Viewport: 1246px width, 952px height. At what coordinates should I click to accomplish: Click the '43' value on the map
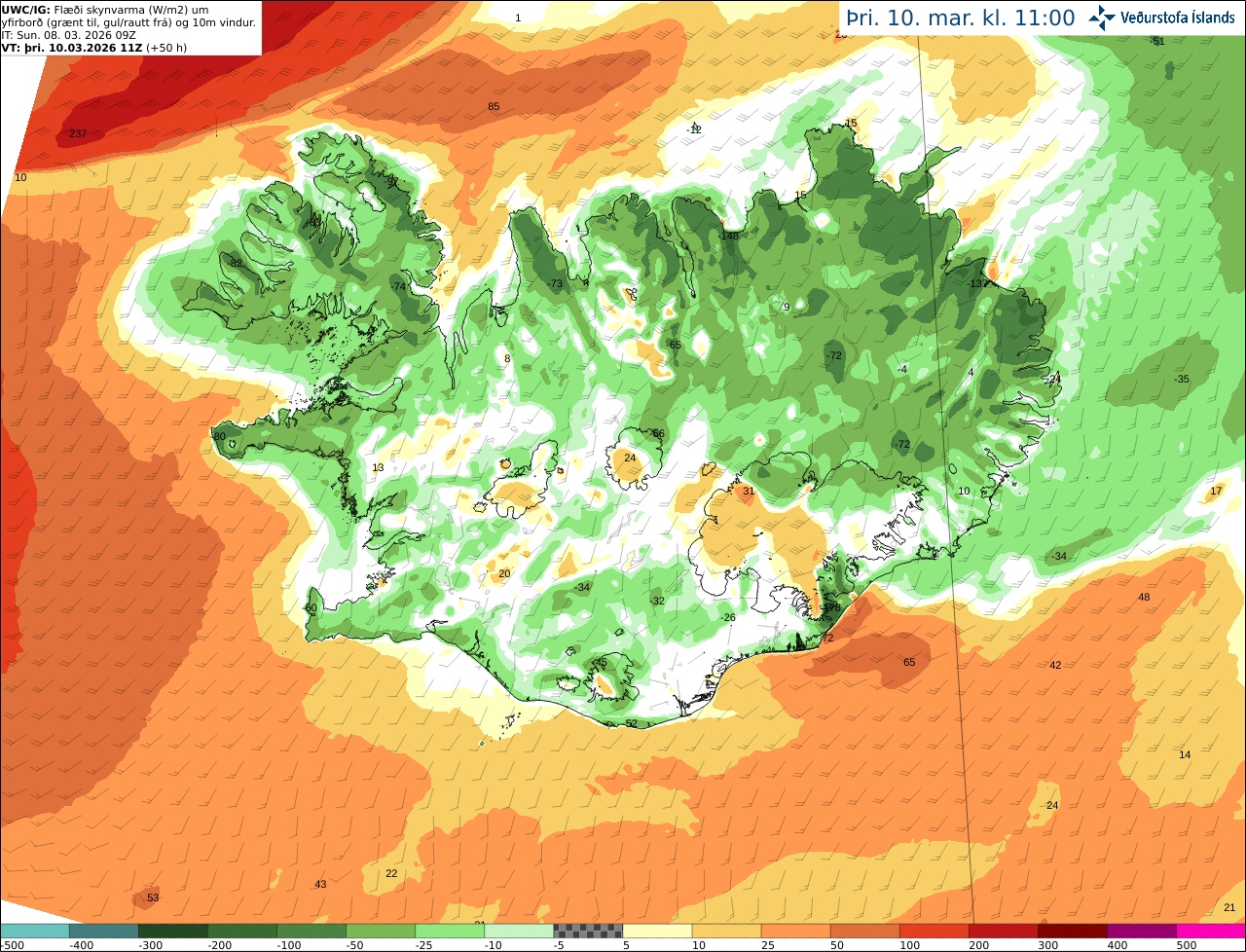tap(320, 884)
